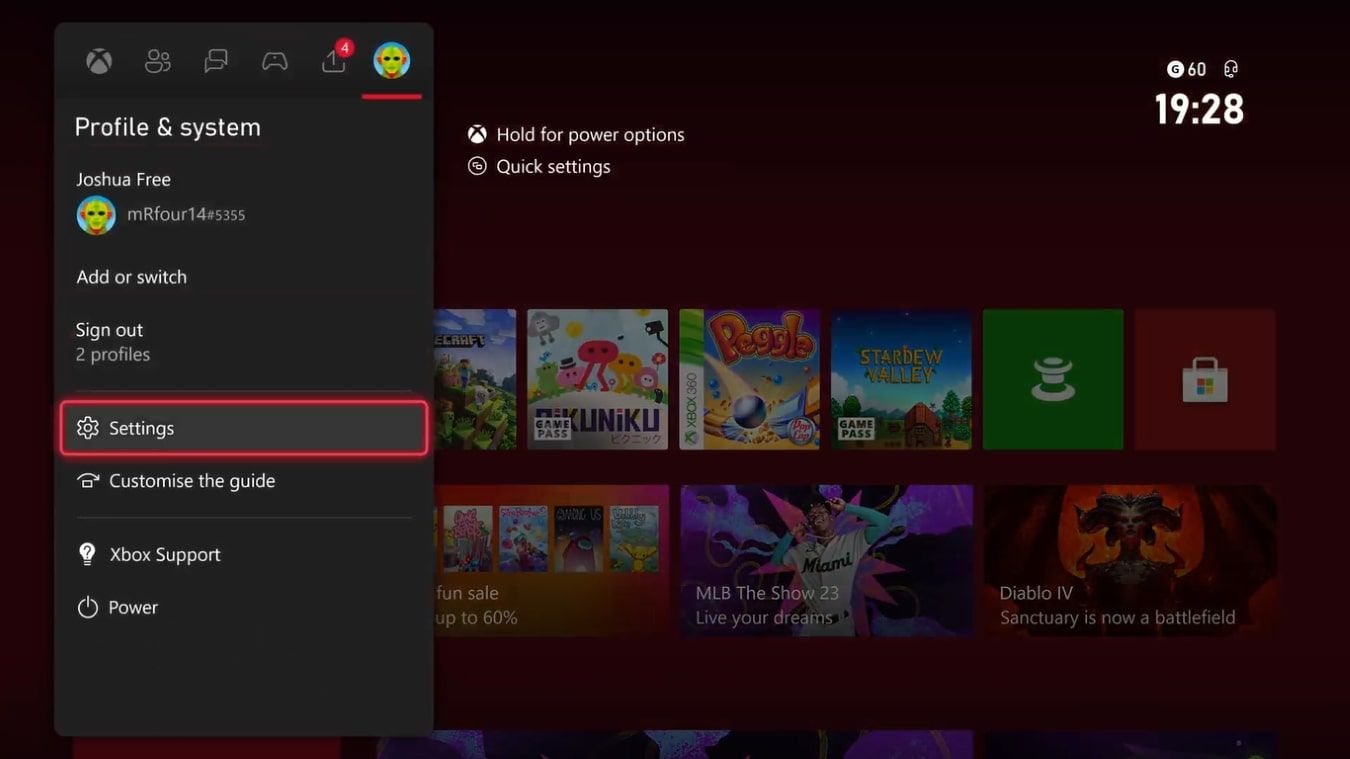
Task: Click the headset status icon
Action: 1231,69
